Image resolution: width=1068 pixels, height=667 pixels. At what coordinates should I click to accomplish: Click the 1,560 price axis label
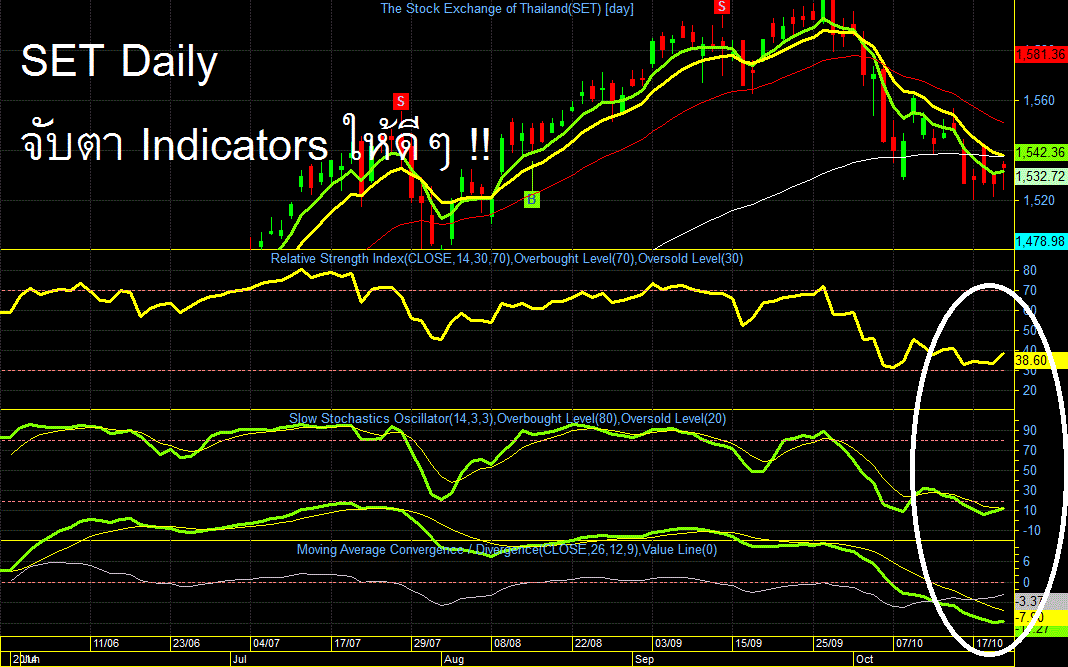1039,101
